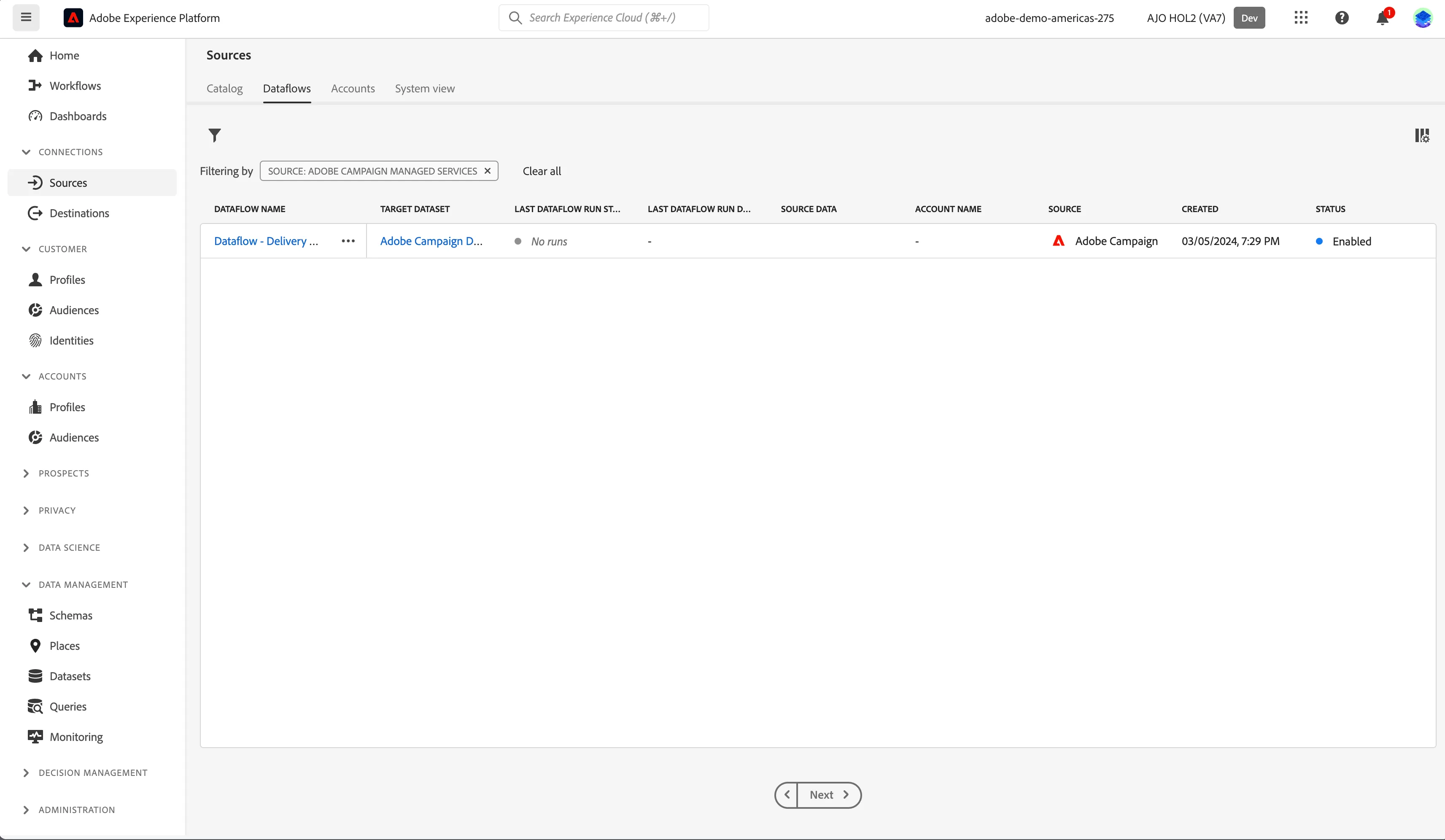Click the CREATED column header

click(1200, 209)
